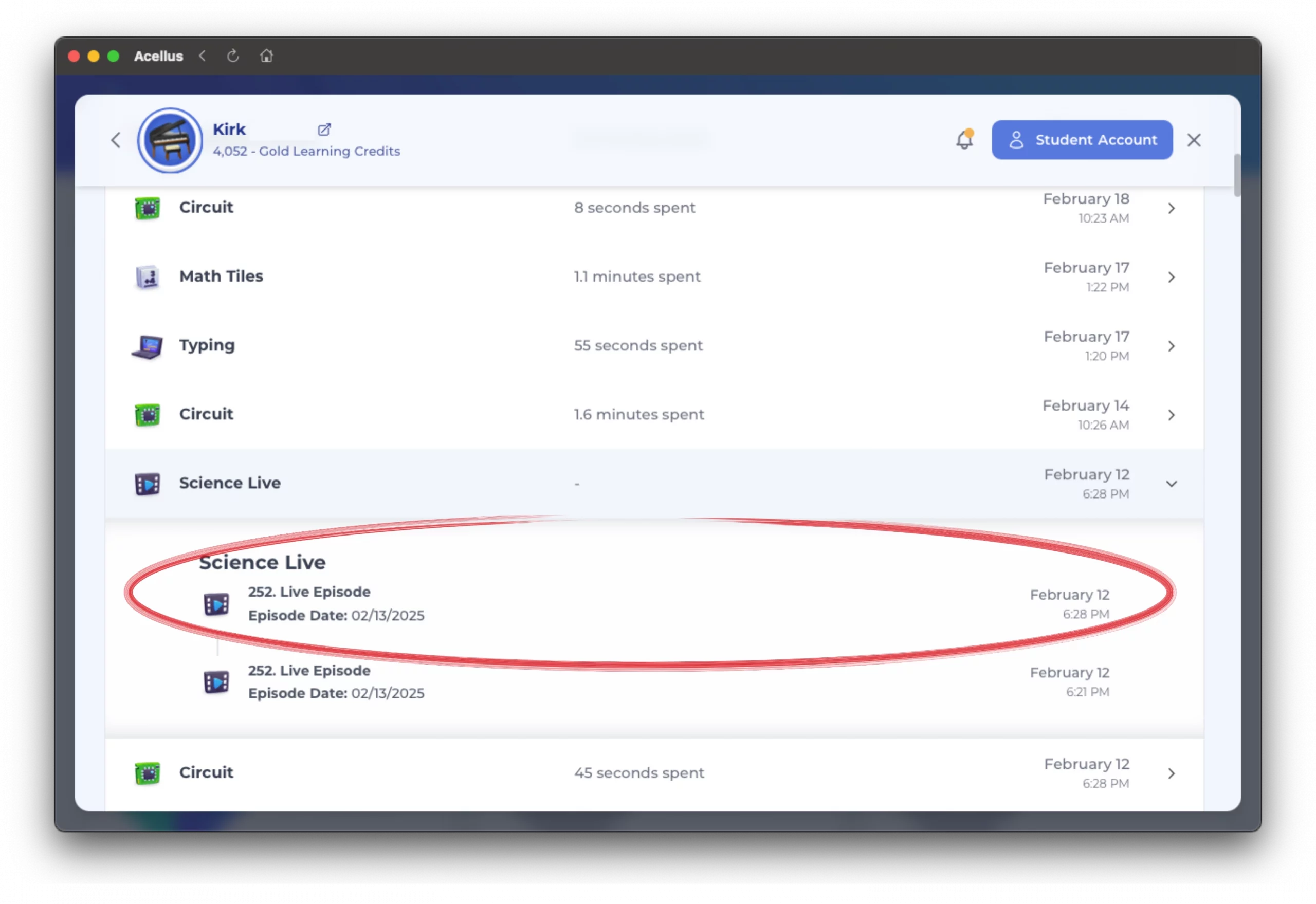1316x904 pixels.
Task: Click the Typing laptop icon
Action: (x=148, y=346)
